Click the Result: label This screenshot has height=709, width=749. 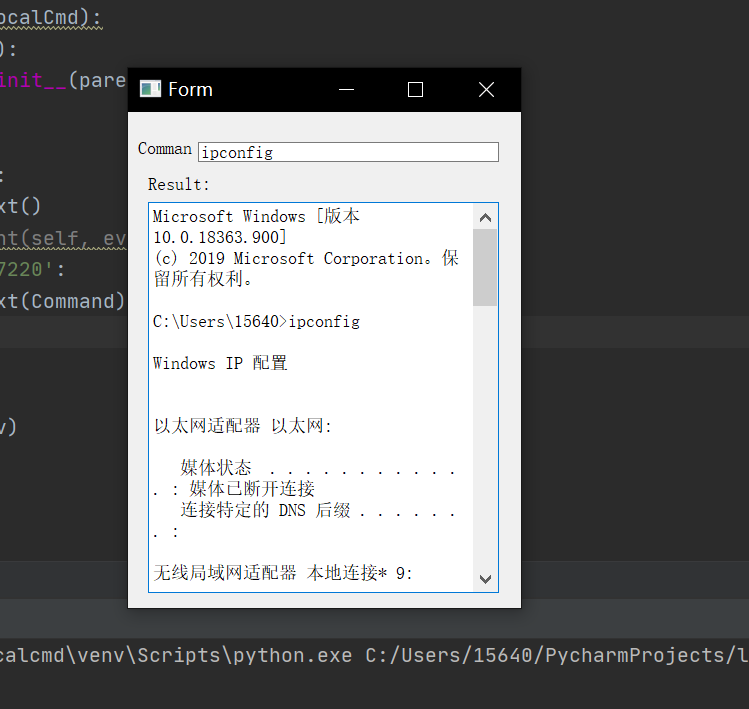click(x=179, y=184)
